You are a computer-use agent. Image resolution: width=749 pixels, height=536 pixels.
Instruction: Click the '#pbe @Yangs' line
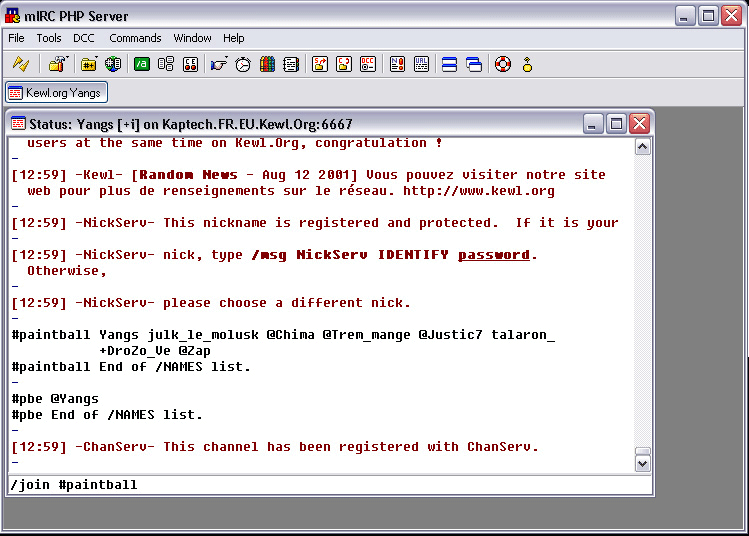point(55,398)
